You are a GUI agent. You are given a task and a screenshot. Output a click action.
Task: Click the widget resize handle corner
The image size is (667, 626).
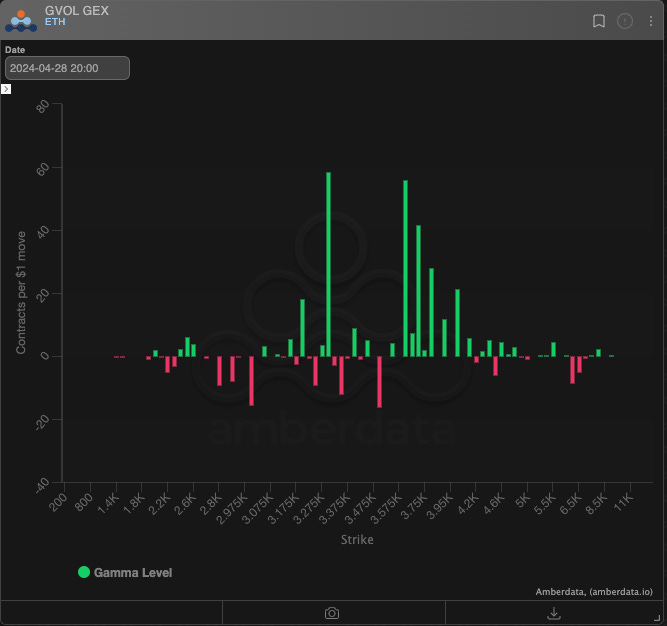(658, 617)
